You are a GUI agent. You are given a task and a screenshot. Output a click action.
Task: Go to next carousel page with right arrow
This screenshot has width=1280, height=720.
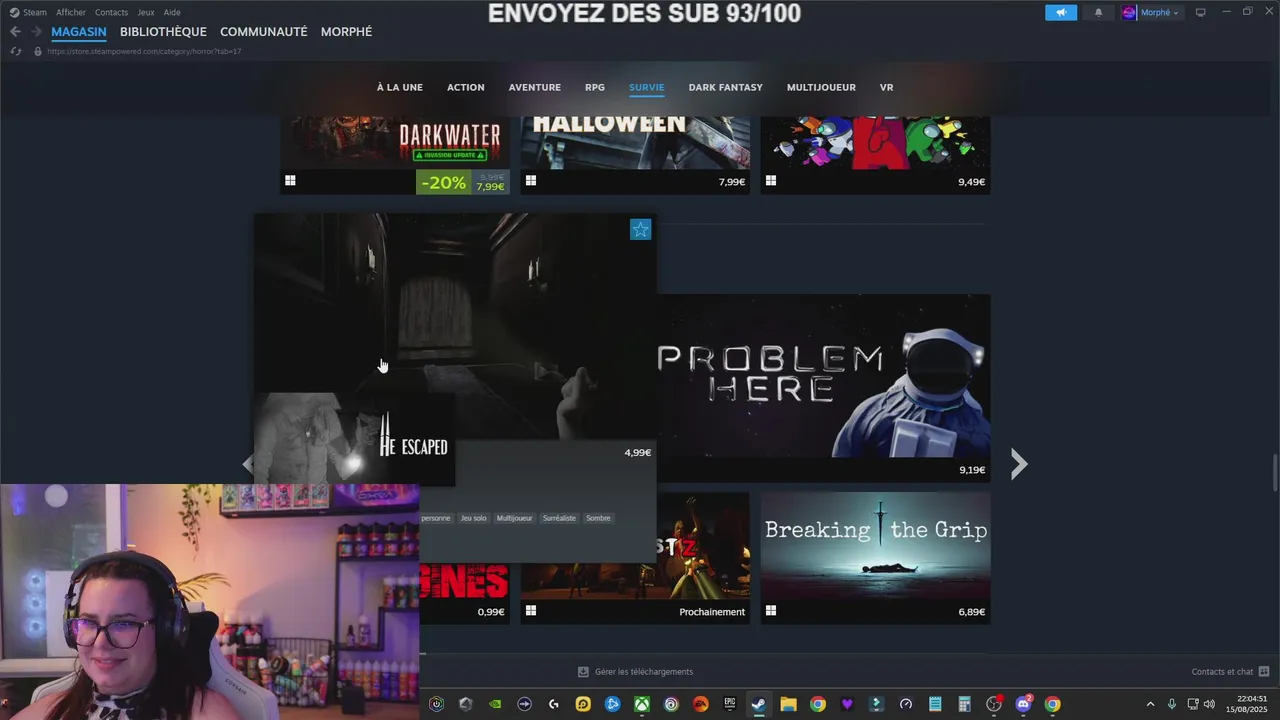(x=1018, y=464)
